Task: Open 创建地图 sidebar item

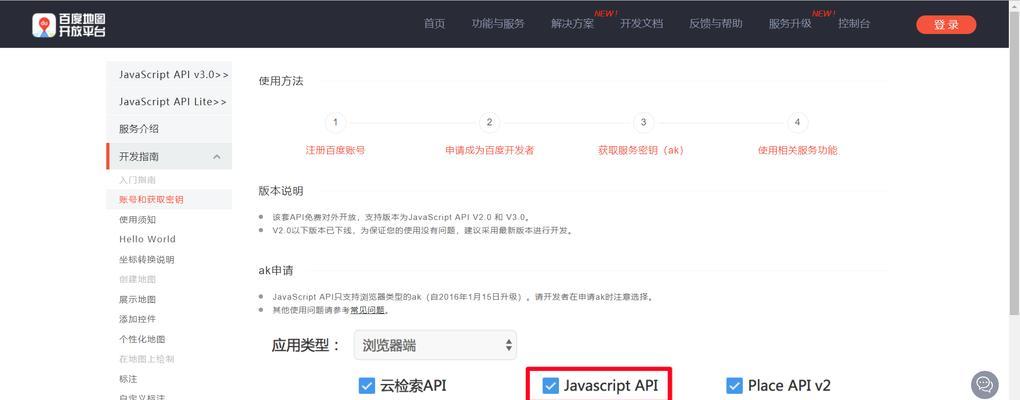Action: [137, 279]
